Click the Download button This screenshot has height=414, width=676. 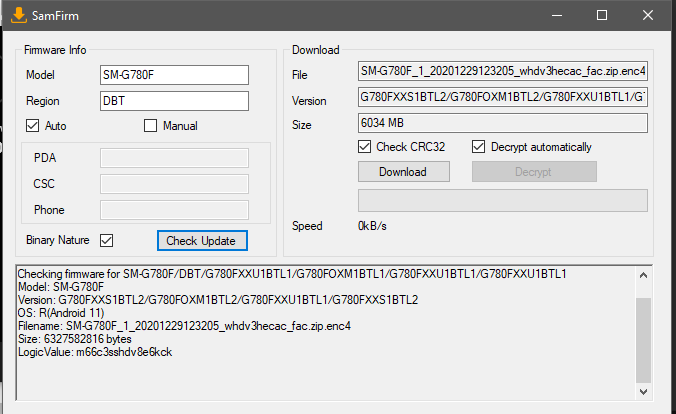click(404, 172)
